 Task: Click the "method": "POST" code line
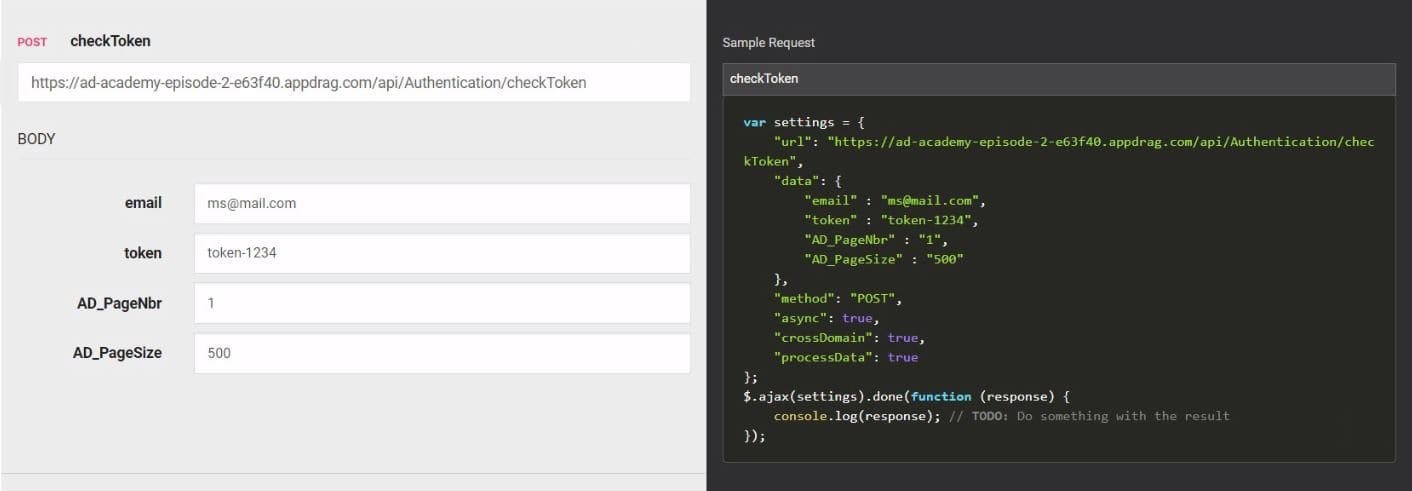[838, 299]
